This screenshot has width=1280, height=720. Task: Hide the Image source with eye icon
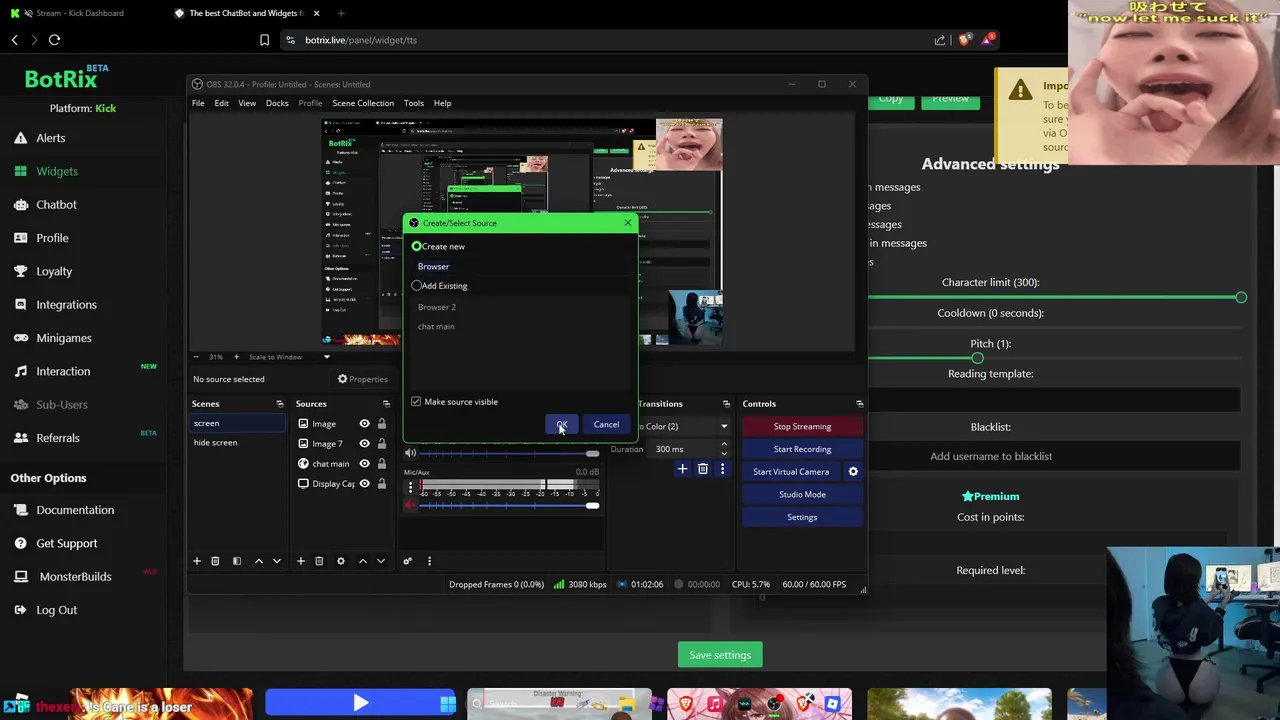click(364, 424)
